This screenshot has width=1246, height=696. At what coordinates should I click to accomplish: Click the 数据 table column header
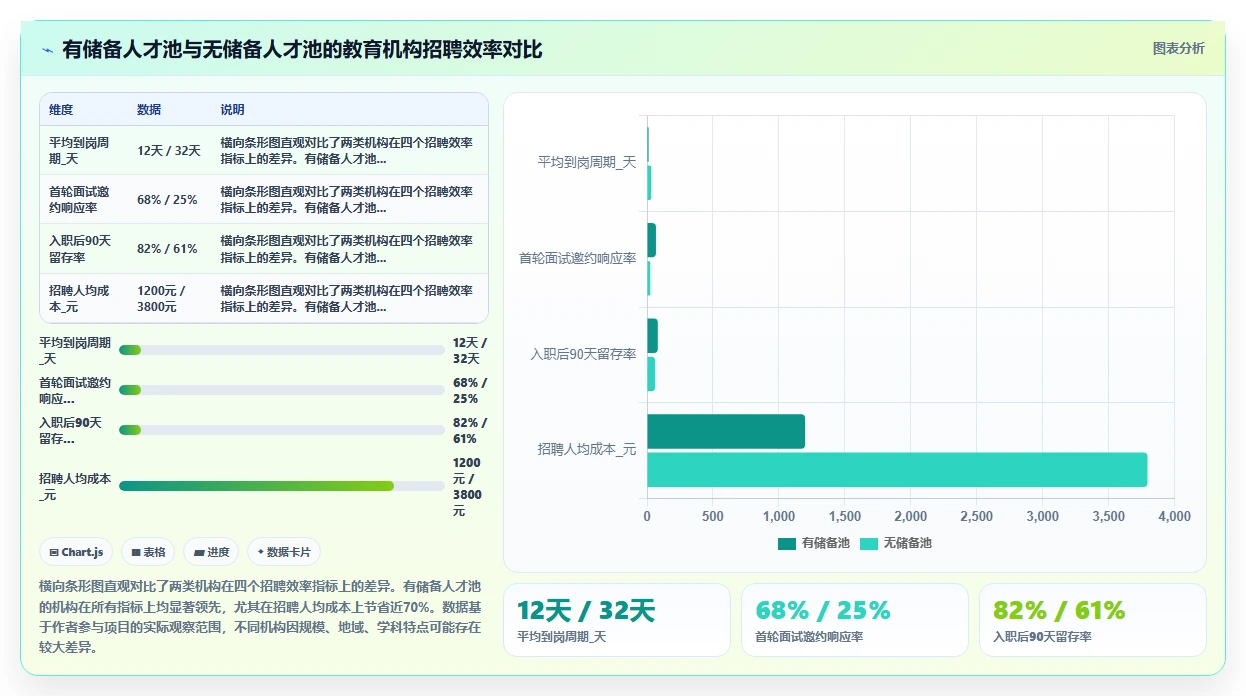[x=149, y=110]
